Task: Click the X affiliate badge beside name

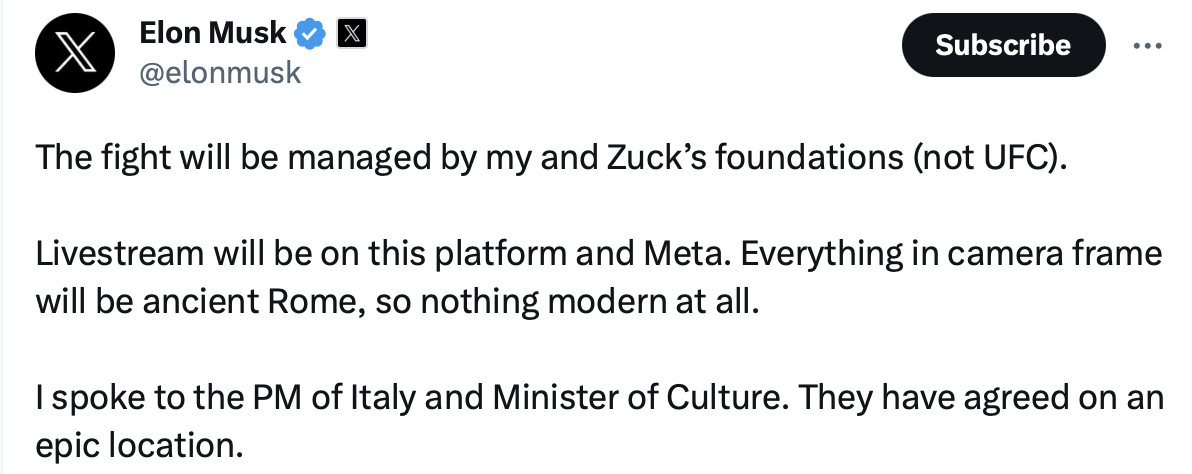Action: coord(351,35)
